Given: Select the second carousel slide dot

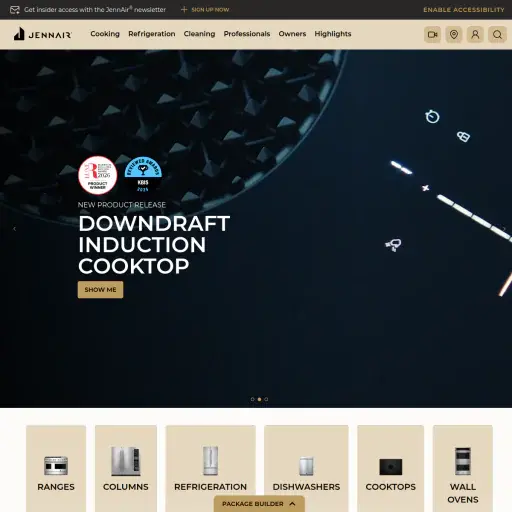Looking at the screenshot, I should point(259,399).
